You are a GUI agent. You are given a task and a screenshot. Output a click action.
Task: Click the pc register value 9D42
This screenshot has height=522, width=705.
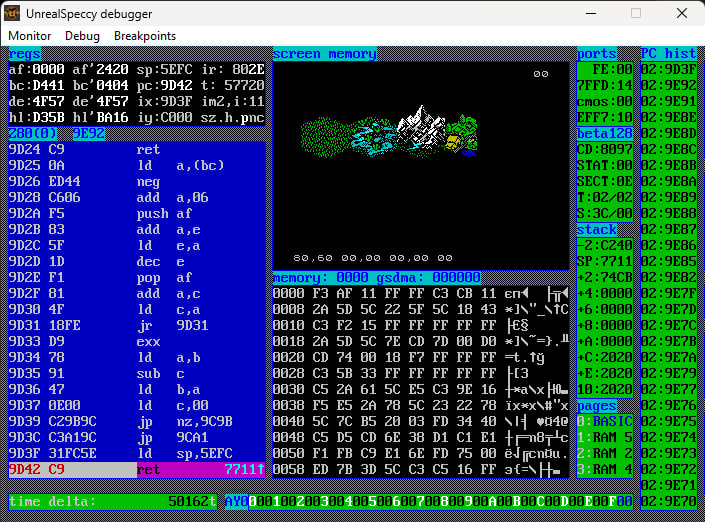tap(176, 85)
